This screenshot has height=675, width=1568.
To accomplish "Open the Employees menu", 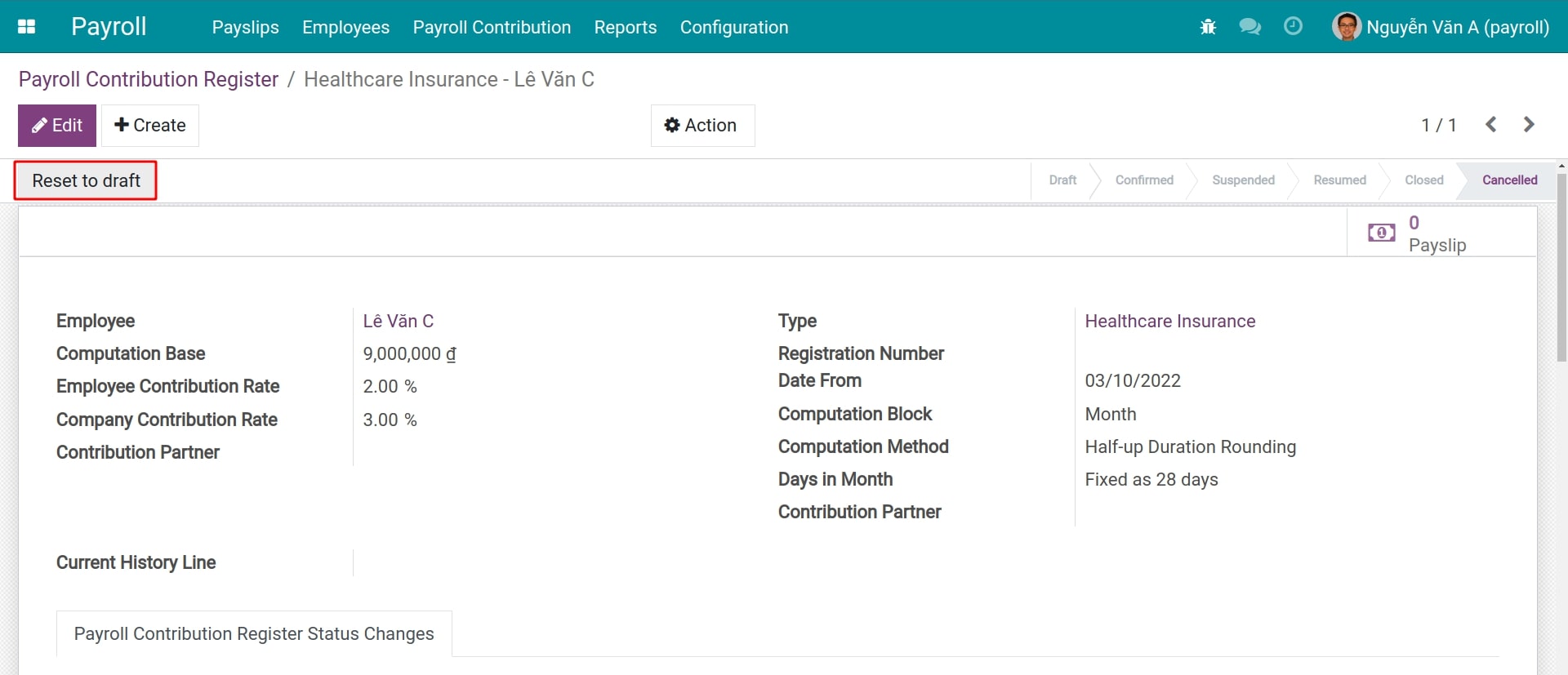I will click(345, 27).
